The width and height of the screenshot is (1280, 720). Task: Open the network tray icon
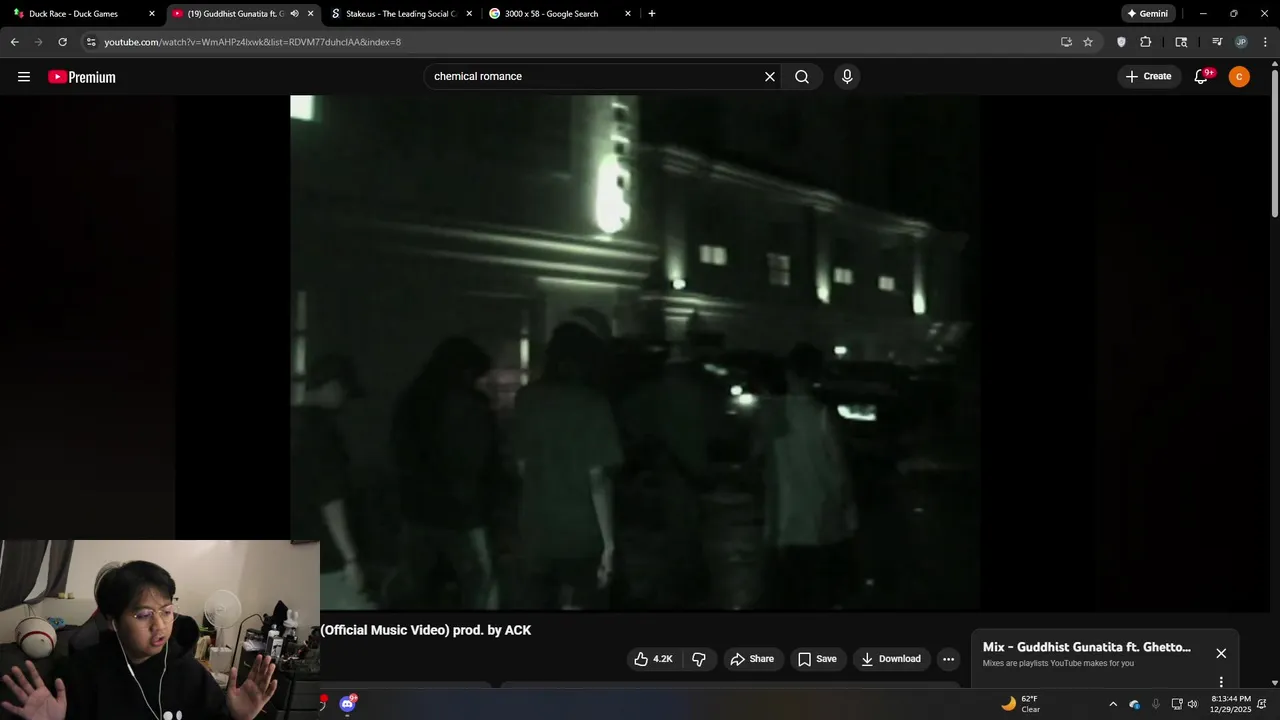[1177, 704]
